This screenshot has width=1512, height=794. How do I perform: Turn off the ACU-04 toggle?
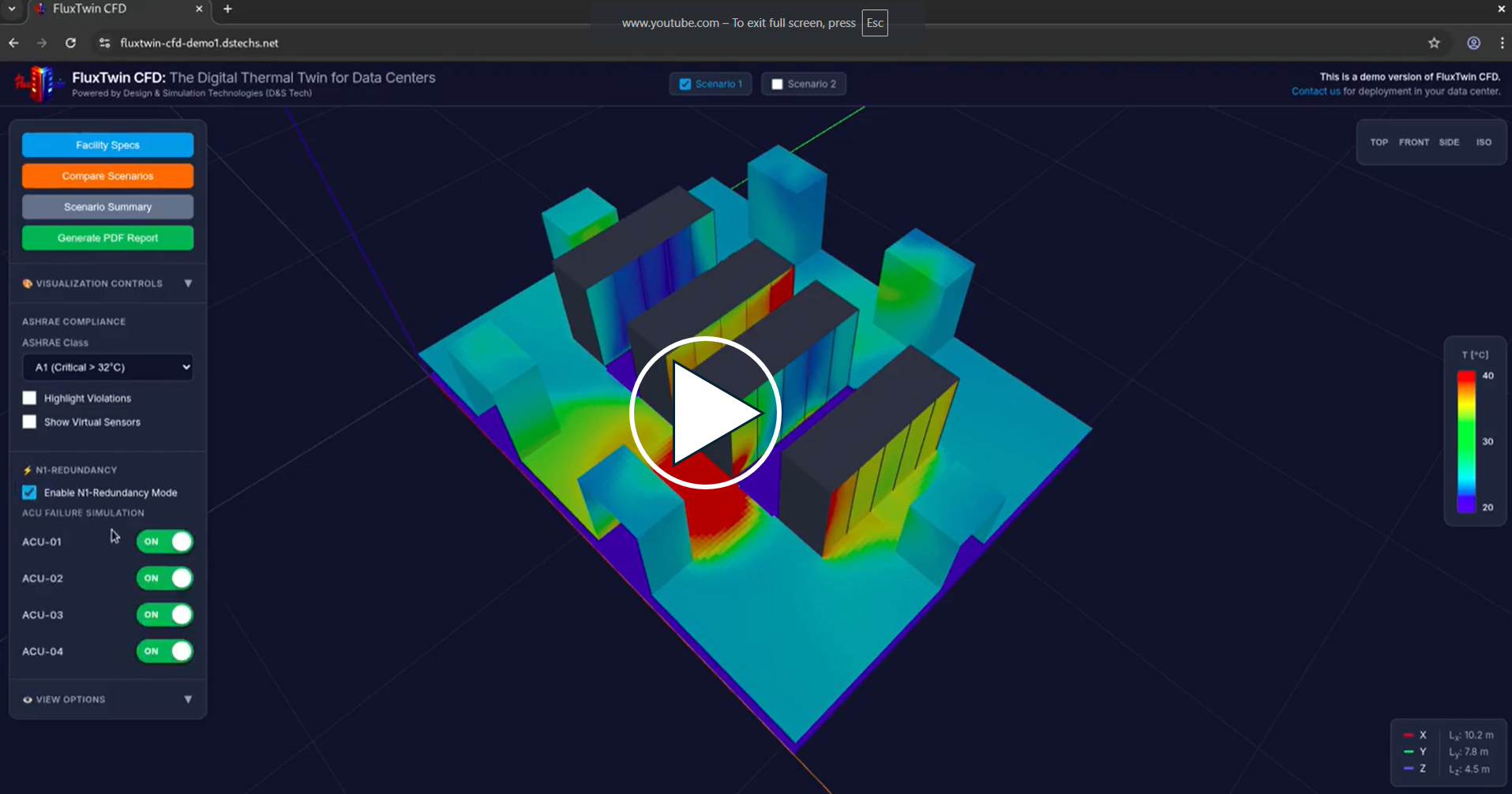click(x=165, y=651)
